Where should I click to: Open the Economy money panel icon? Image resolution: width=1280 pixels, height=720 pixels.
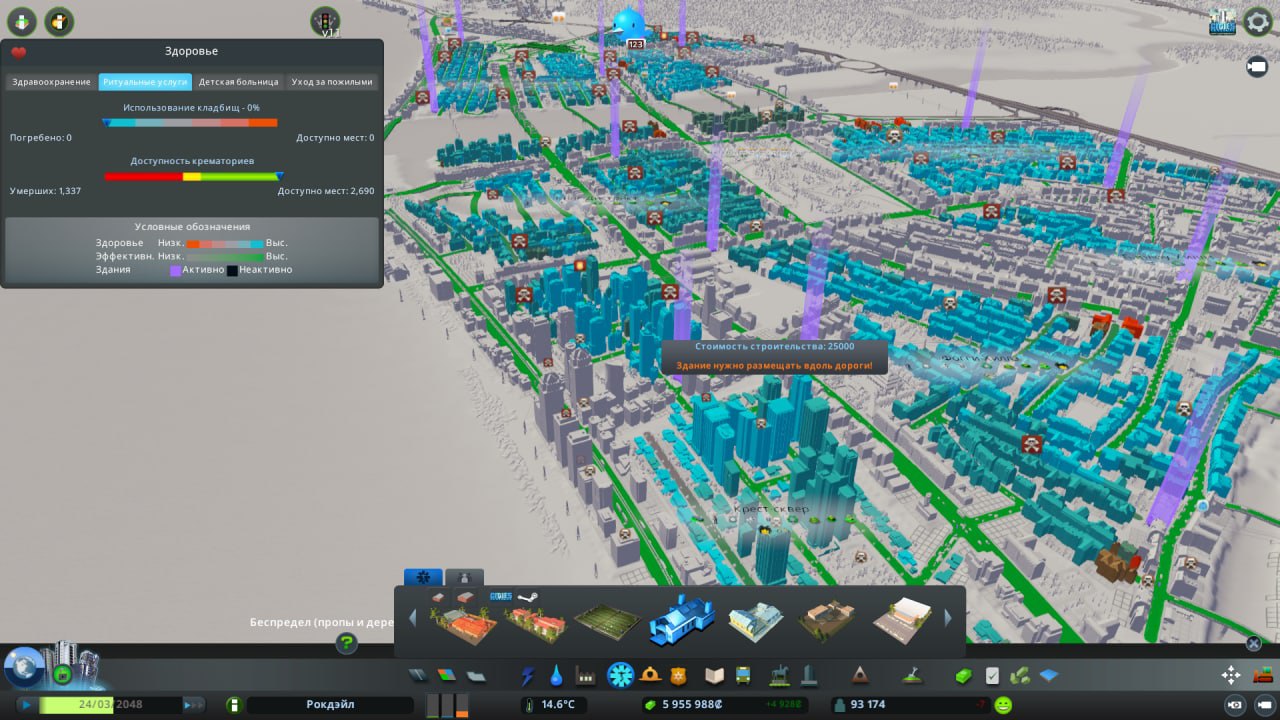coord(963,676)
